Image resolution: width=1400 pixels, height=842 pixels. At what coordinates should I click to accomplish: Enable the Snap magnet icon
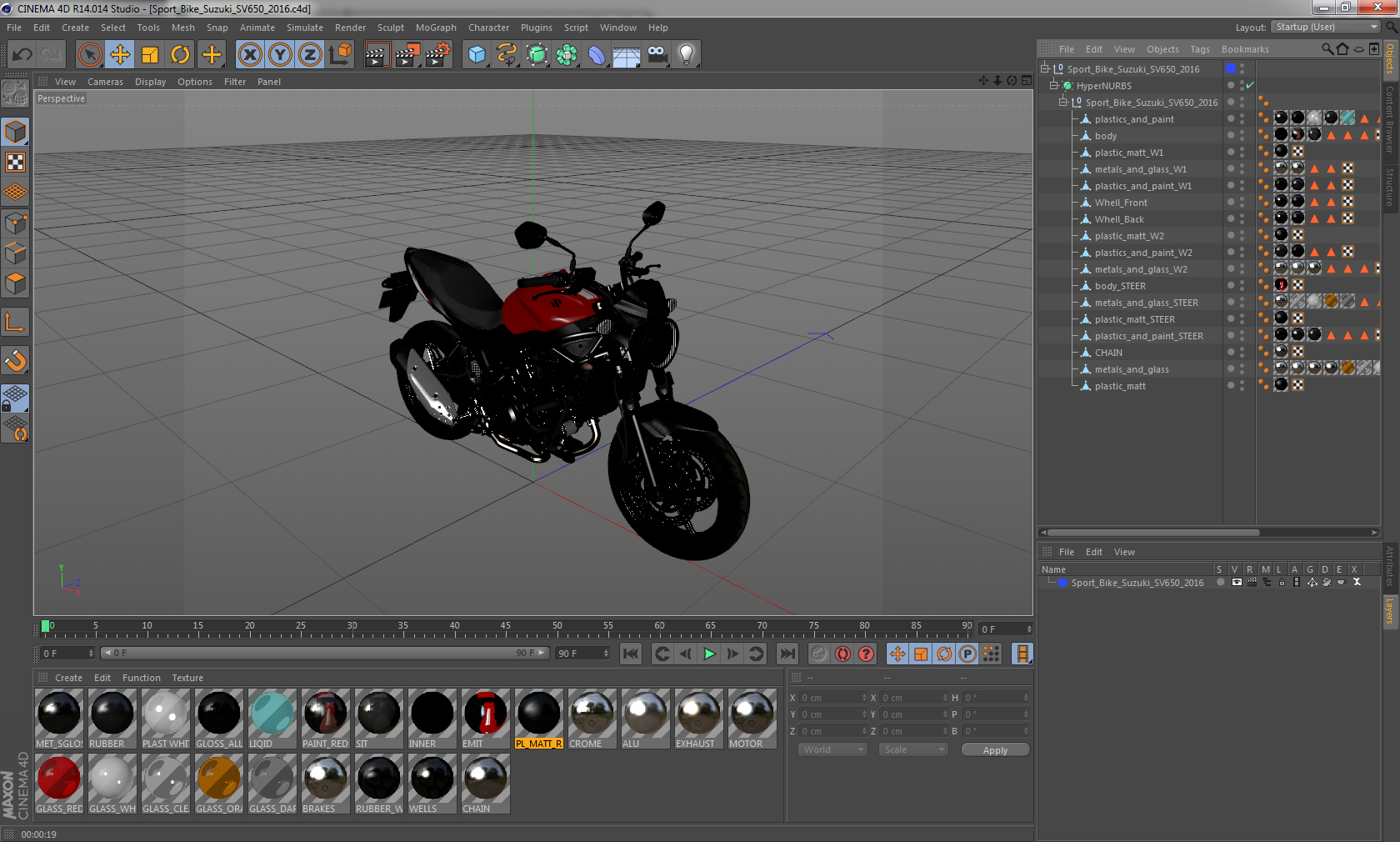coord(15,361)
